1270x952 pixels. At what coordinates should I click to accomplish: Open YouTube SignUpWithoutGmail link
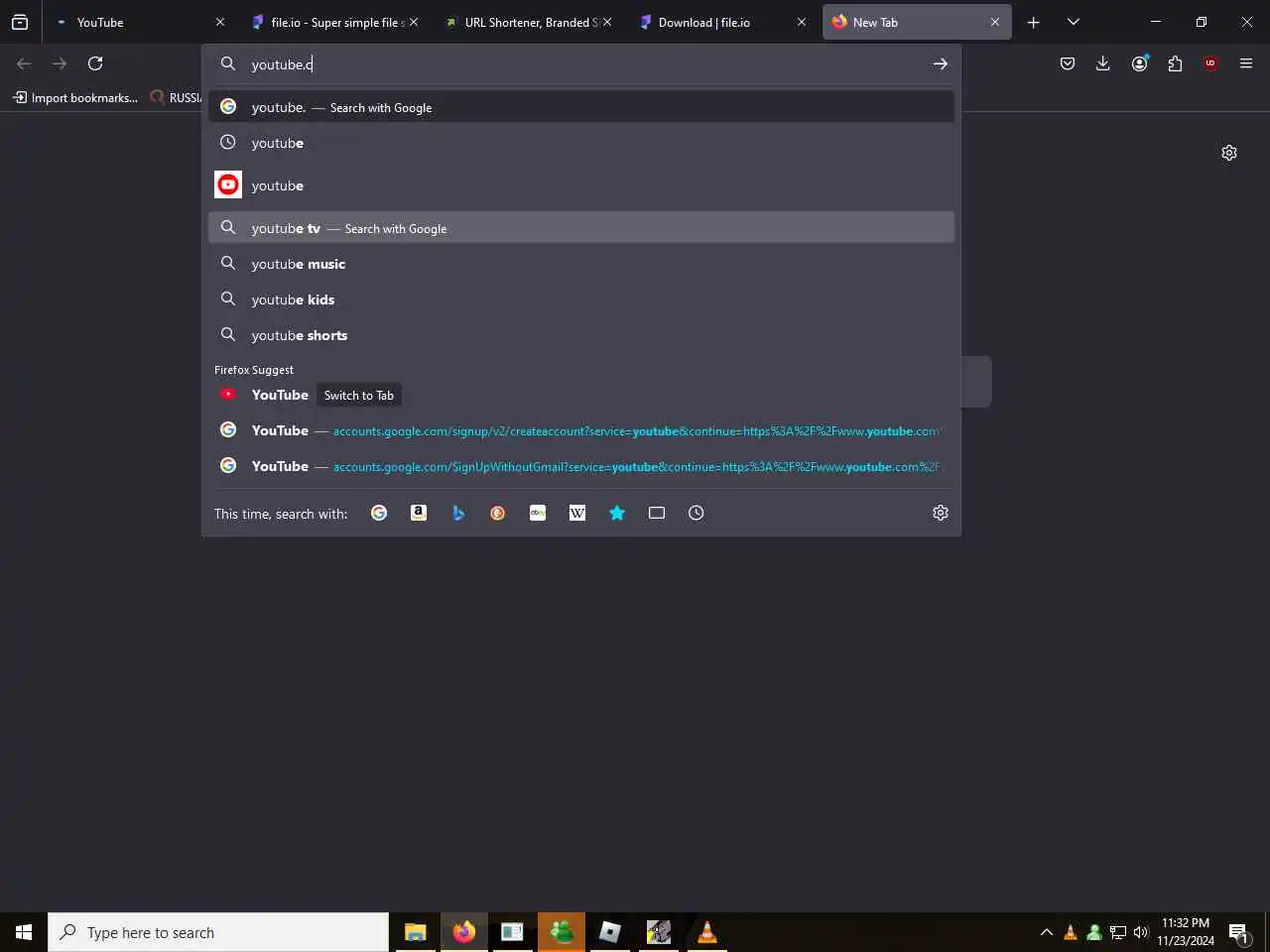581,466
